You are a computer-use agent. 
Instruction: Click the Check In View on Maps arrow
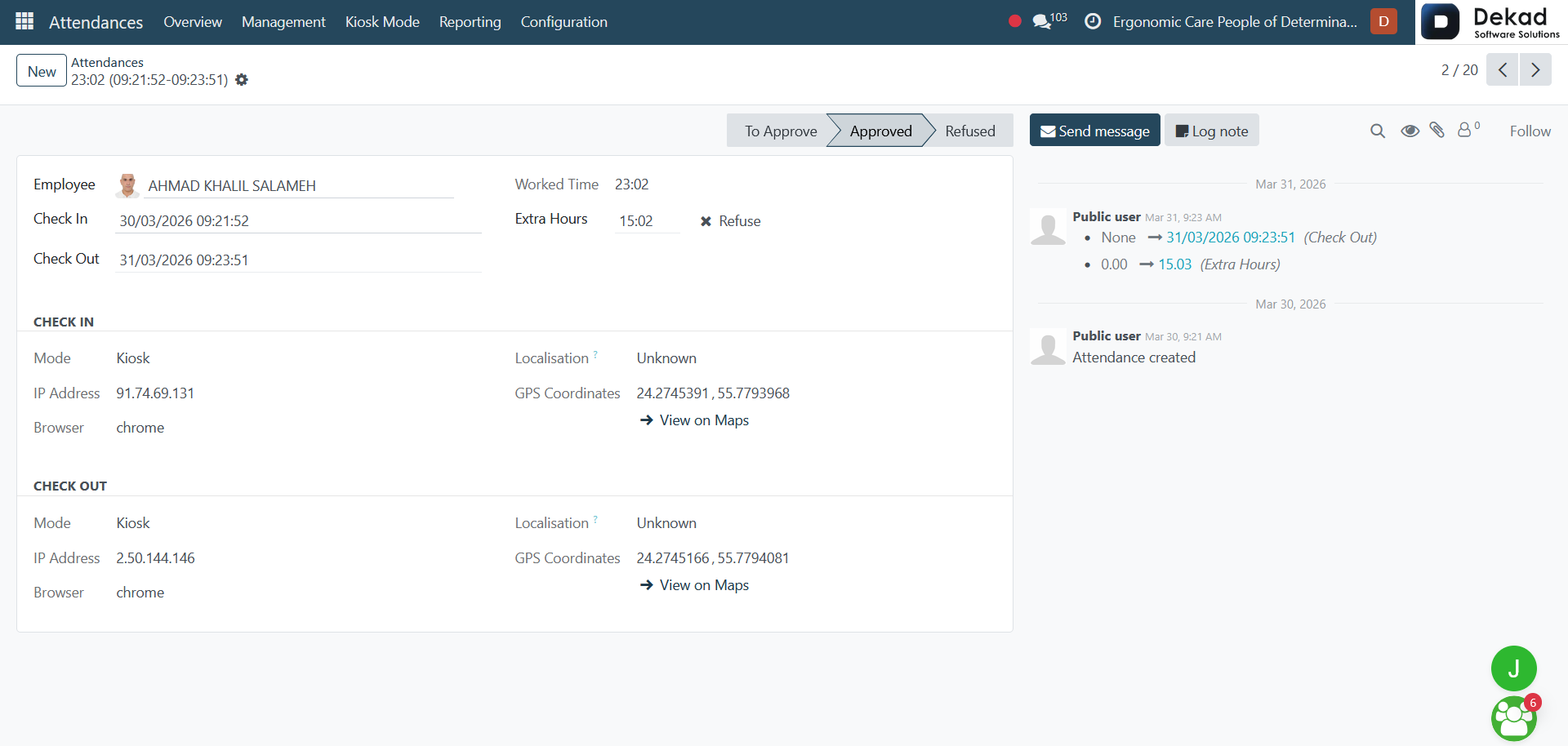pyautogui.click(x=646, y=420)
